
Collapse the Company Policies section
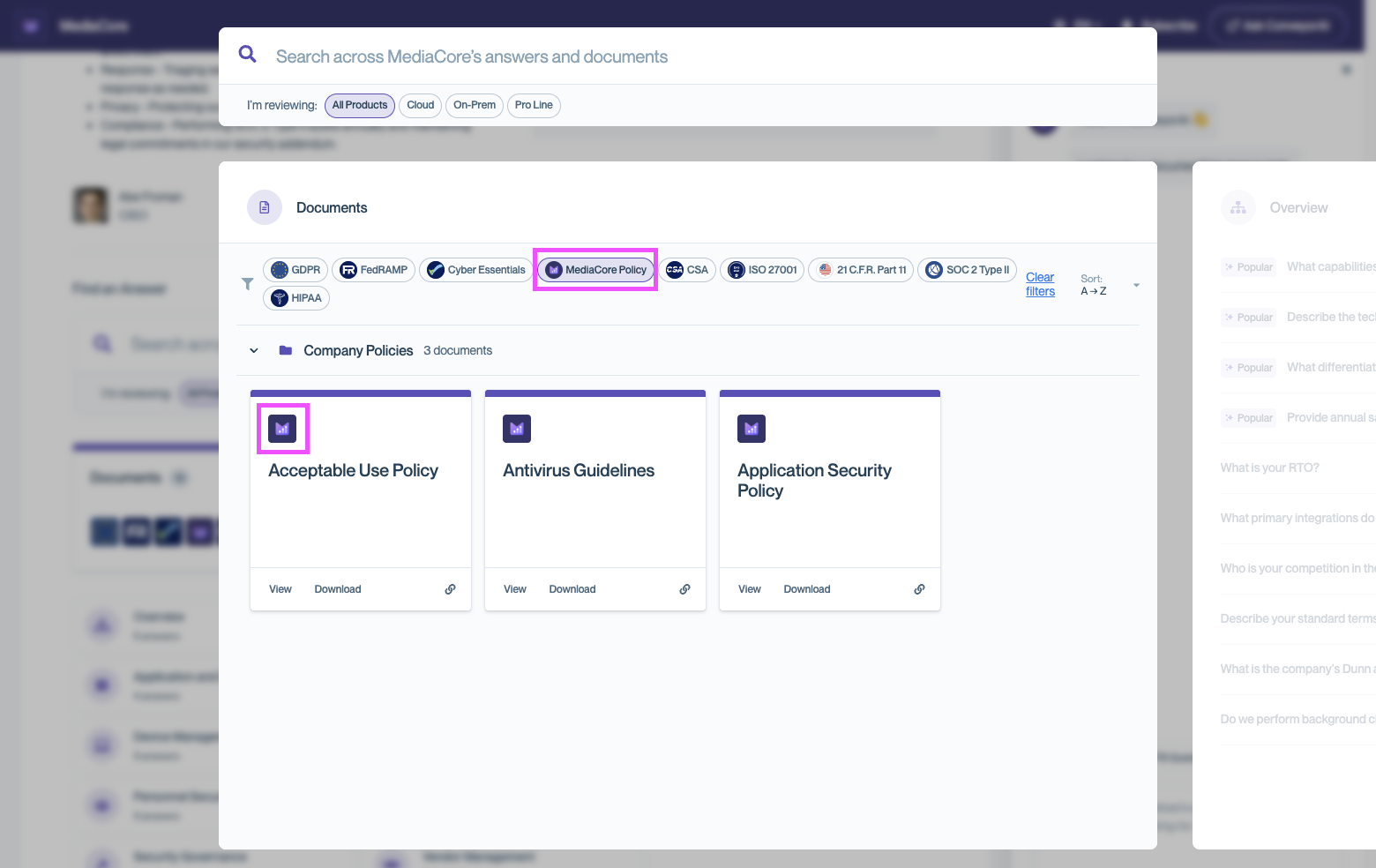click(254, 350)
